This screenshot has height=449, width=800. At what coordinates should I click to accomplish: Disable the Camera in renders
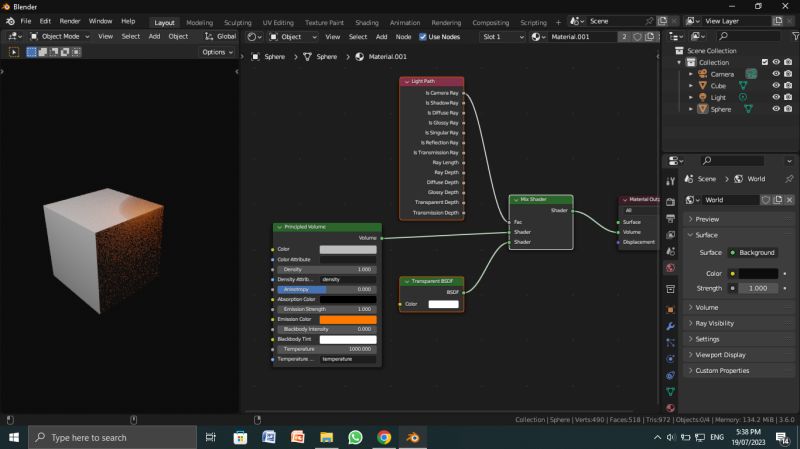[x=788, y=74]
